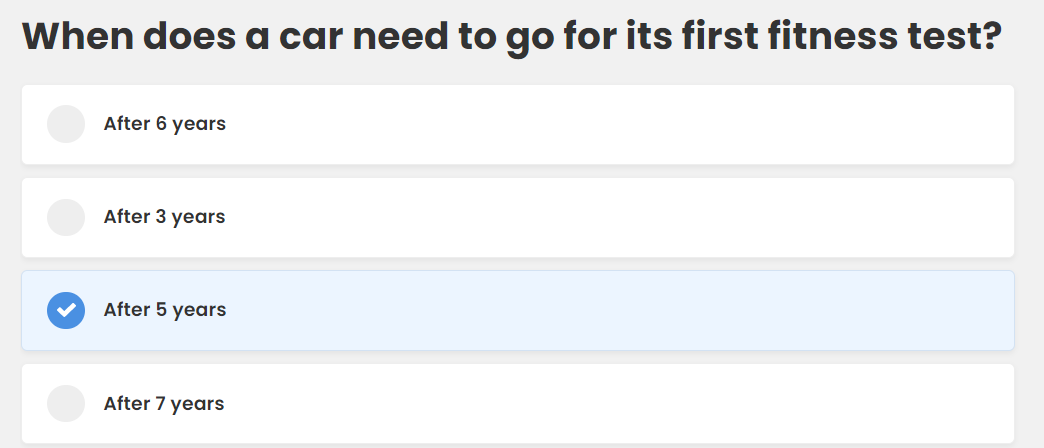The image size is (1044, 448).
Task: Click the "After 5 years" answer text
Action: pyautogui.click(x=165, y=310)
